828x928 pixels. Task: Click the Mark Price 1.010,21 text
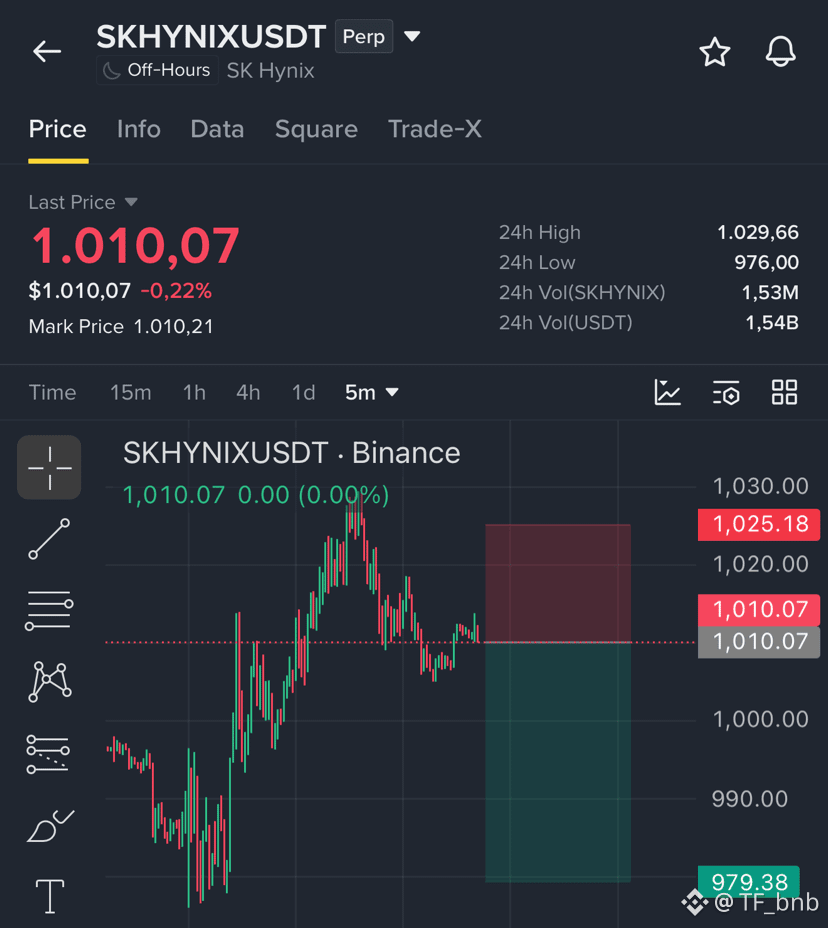coord(121,327)
